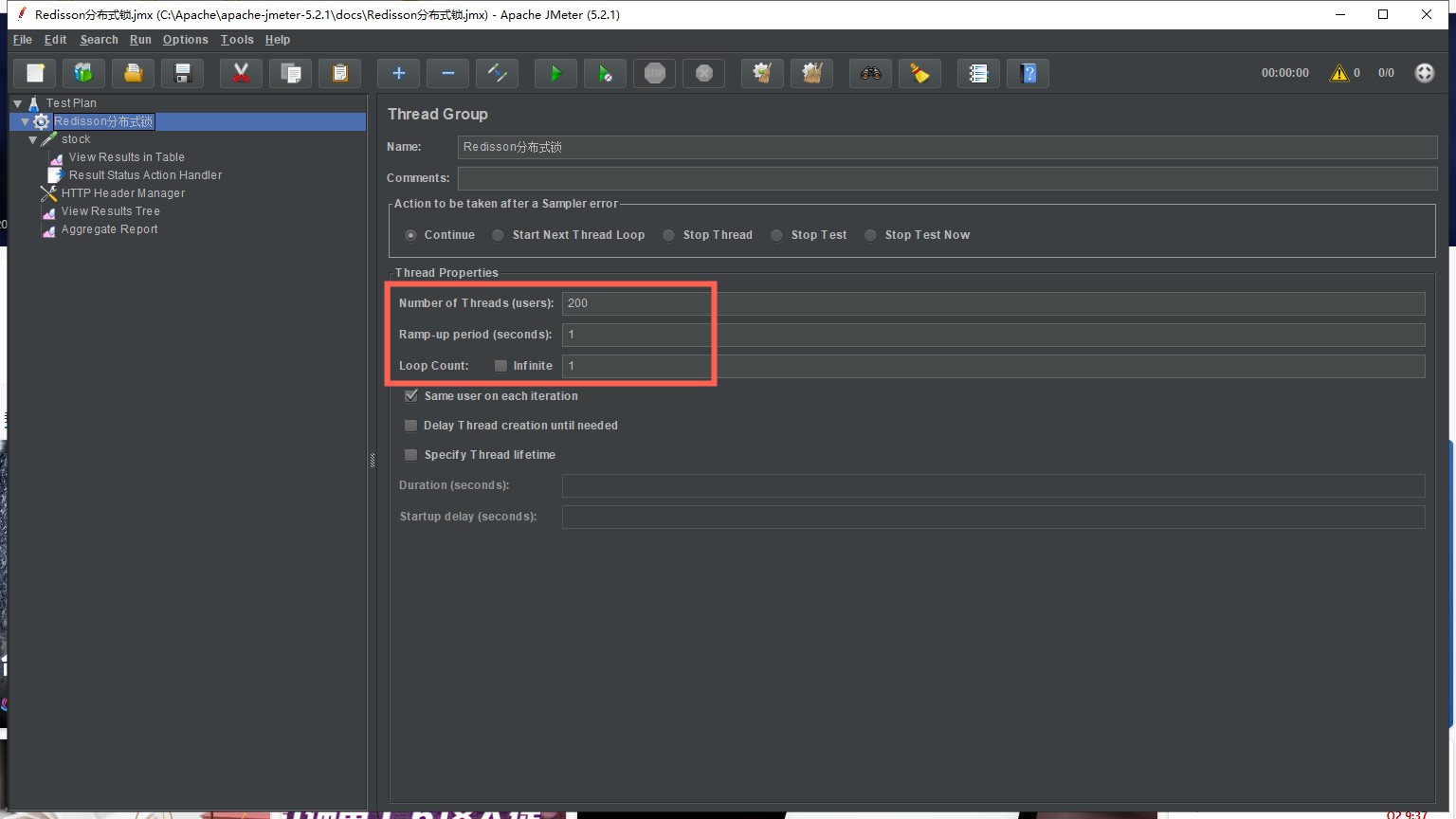Viewport: 1456px width, 819px height.
Task: Select the Stop Thread radio button
Action: (x=668, y=235)
